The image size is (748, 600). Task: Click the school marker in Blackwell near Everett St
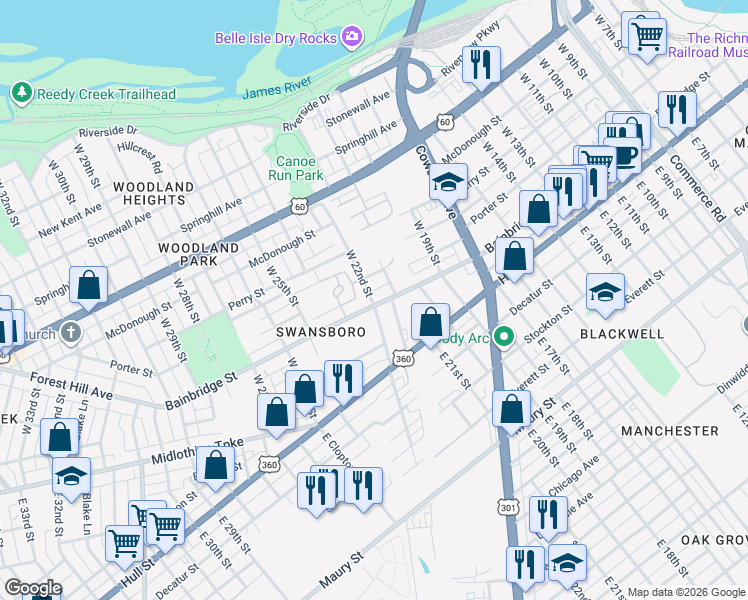pos(605,294)
